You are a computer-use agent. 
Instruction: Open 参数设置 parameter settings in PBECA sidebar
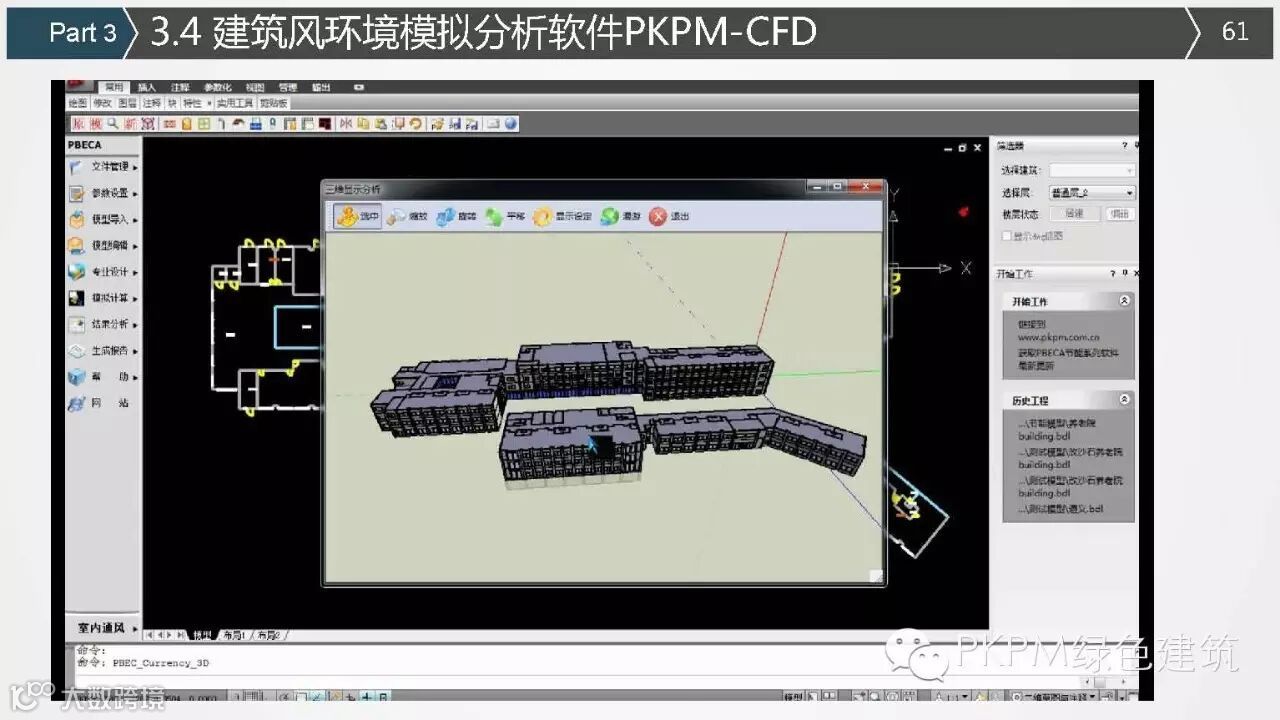[102, 193]
